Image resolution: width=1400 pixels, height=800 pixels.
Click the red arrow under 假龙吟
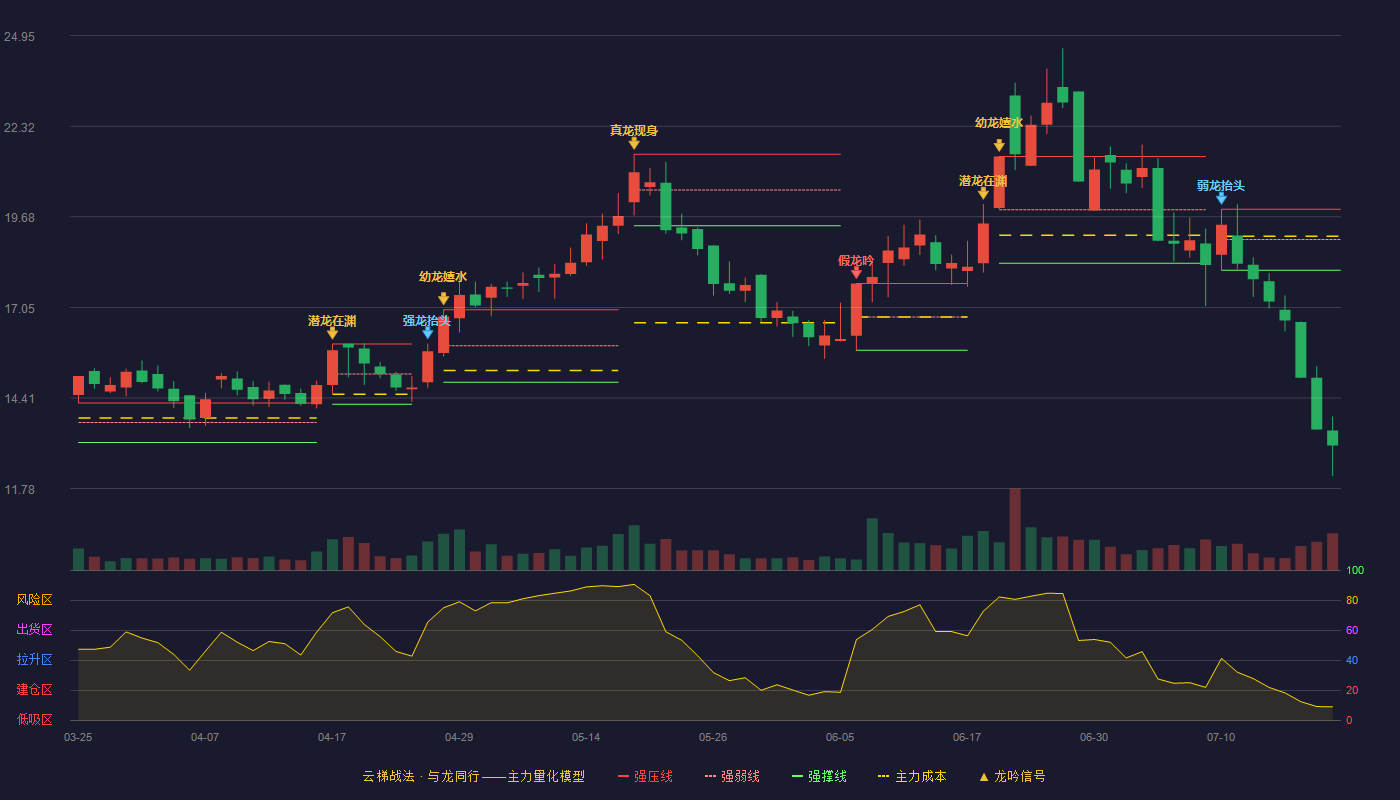(x=856, y=273)
